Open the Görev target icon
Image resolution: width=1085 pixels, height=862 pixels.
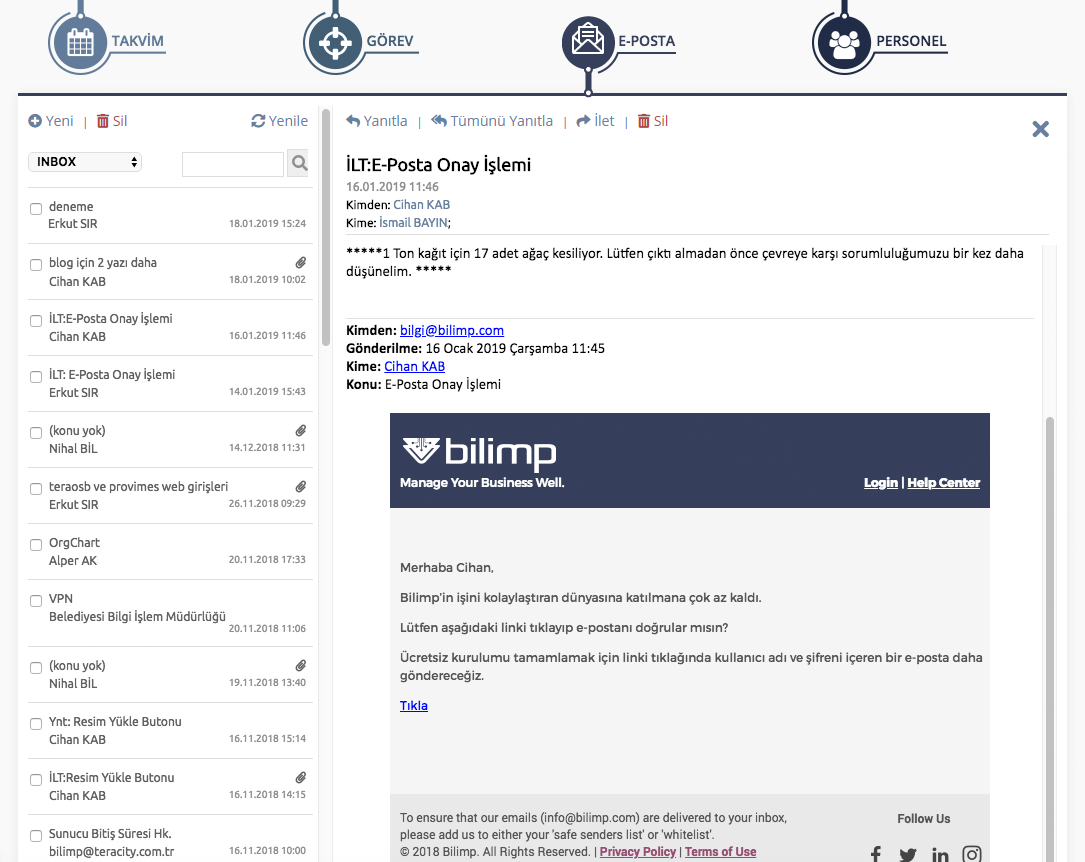click(x=333, y=43)
